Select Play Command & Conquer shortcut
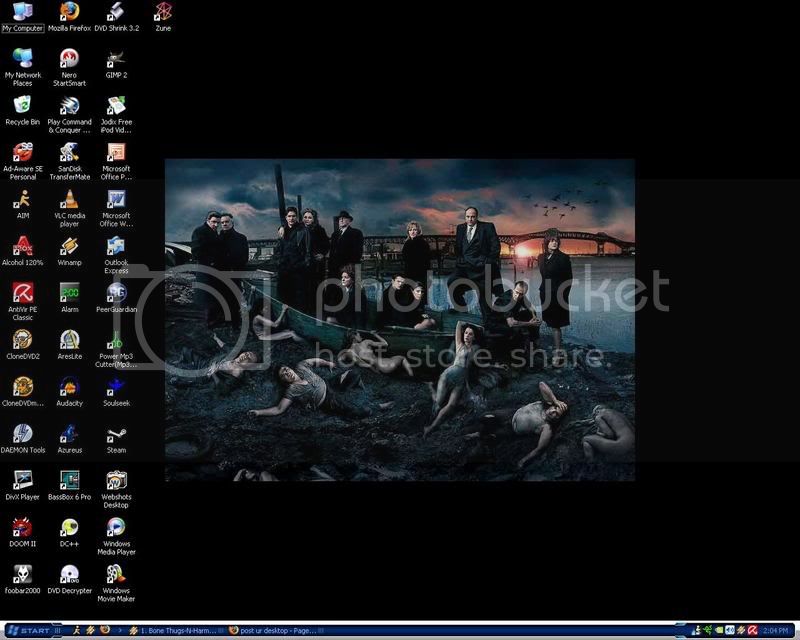800x640 pixels. (x=69, y=115)
